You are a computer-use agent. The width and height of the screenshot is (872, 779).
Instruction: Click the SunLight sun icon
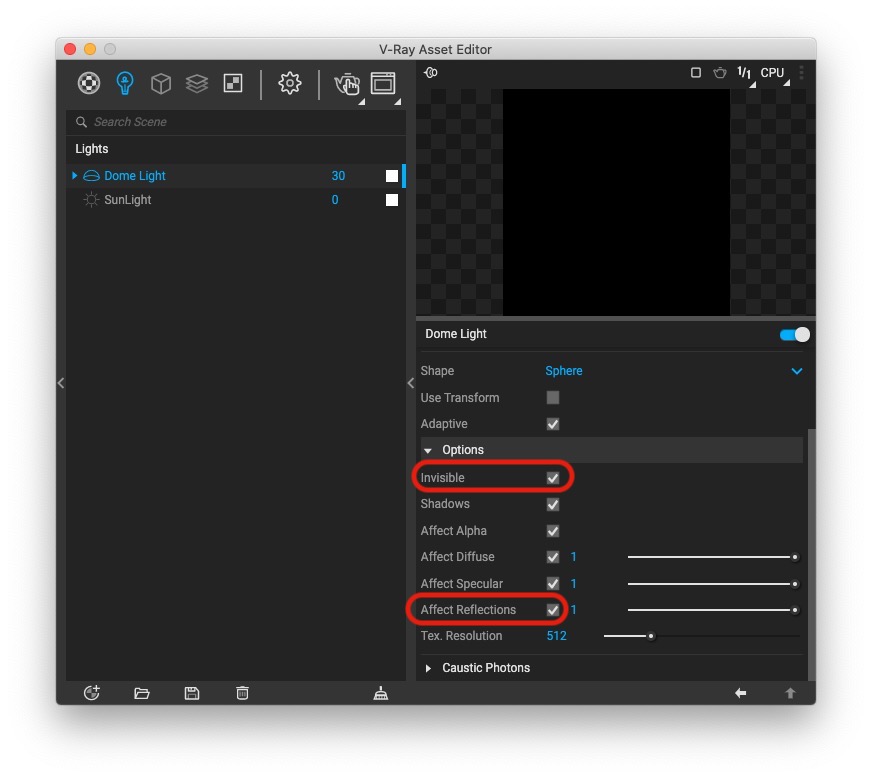coord(91,200)
